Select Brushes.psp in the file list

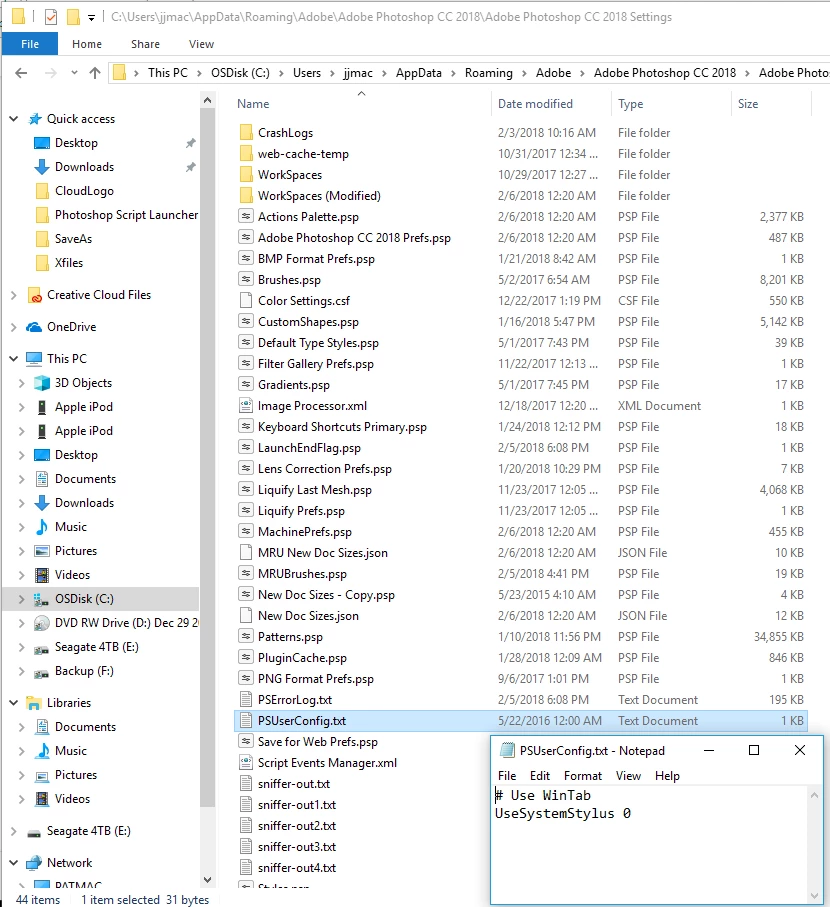click(x=289, y=280)
